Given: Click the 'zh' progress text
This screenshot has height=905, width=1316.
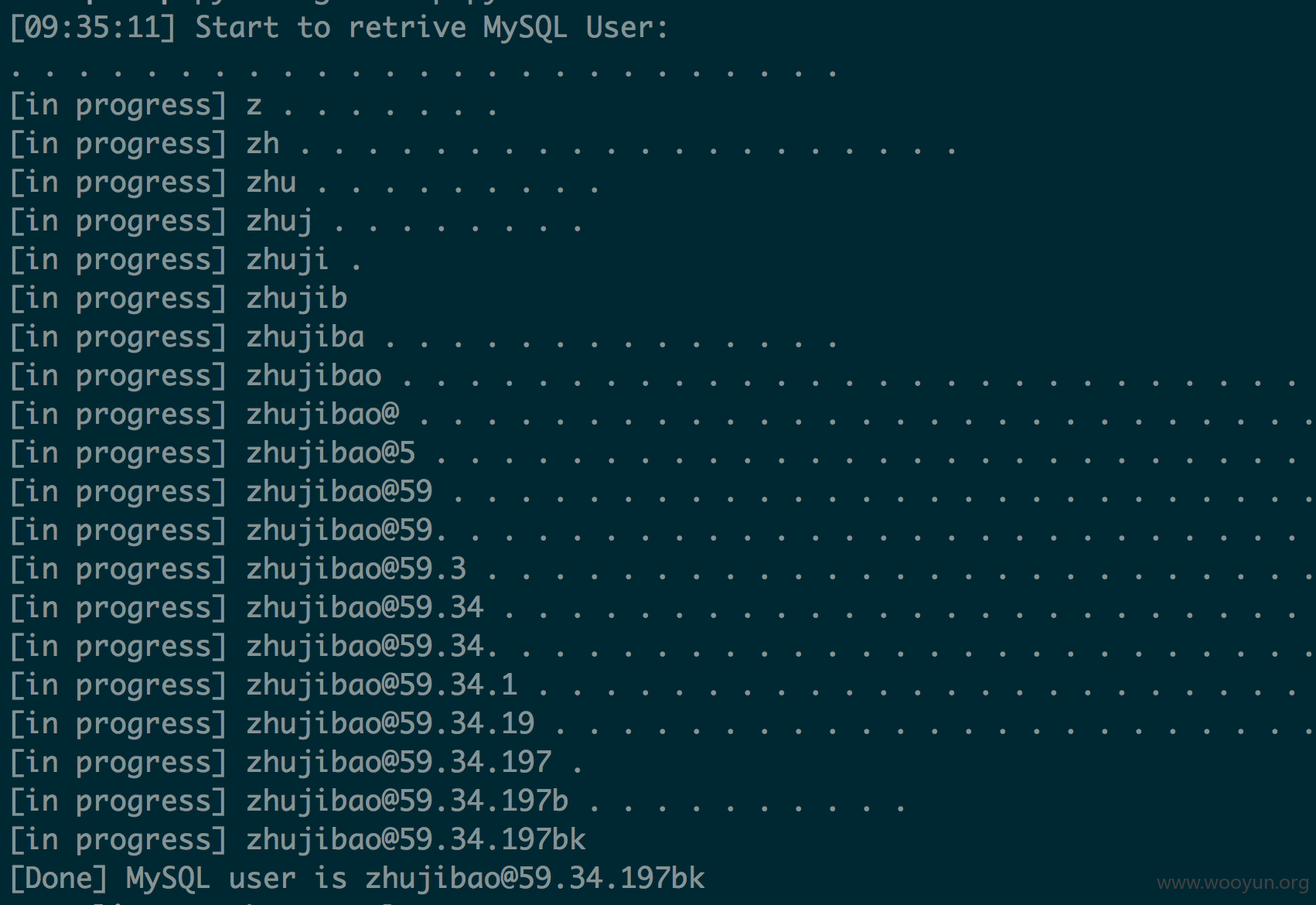Looking at the screenshot, I should (x=263, y=144).
